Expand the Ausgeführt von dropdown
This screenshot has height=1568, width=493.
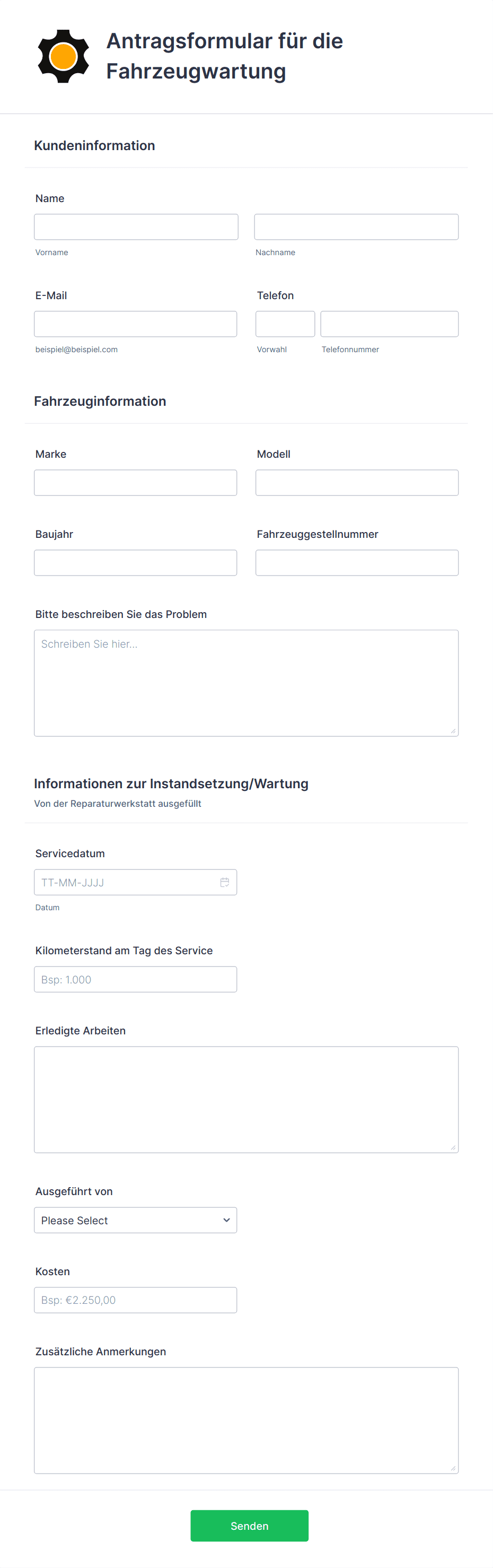[135, 1220]
